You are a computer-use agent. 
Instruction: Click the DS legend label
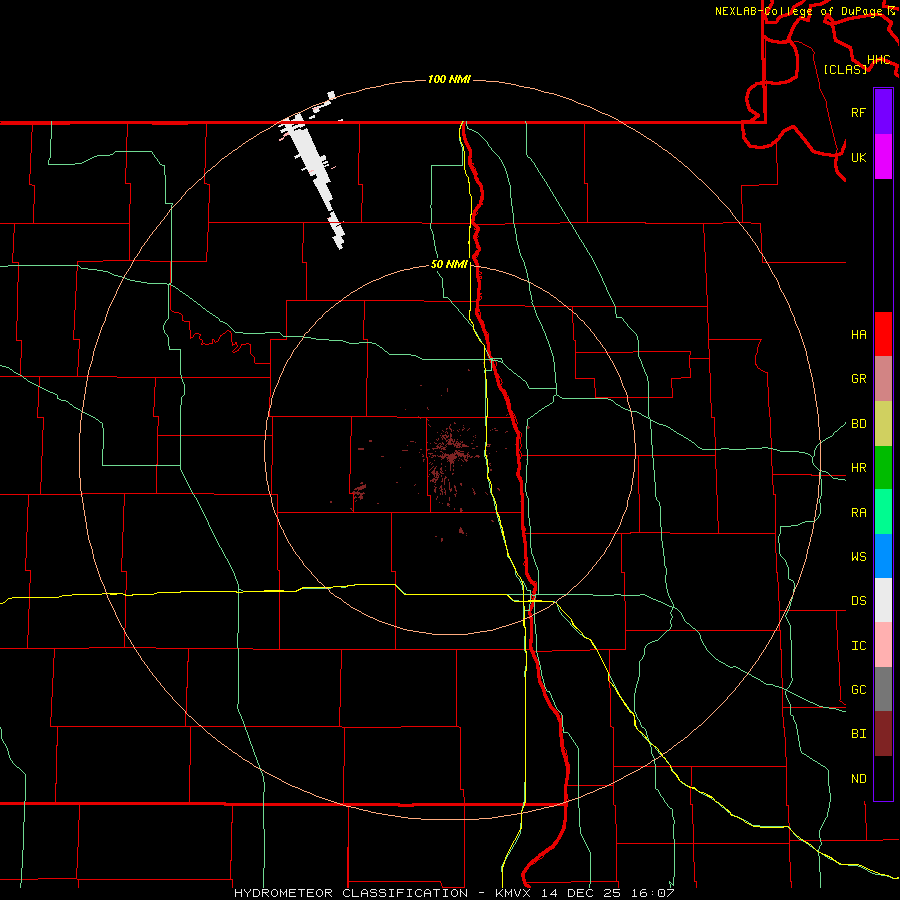859,600
